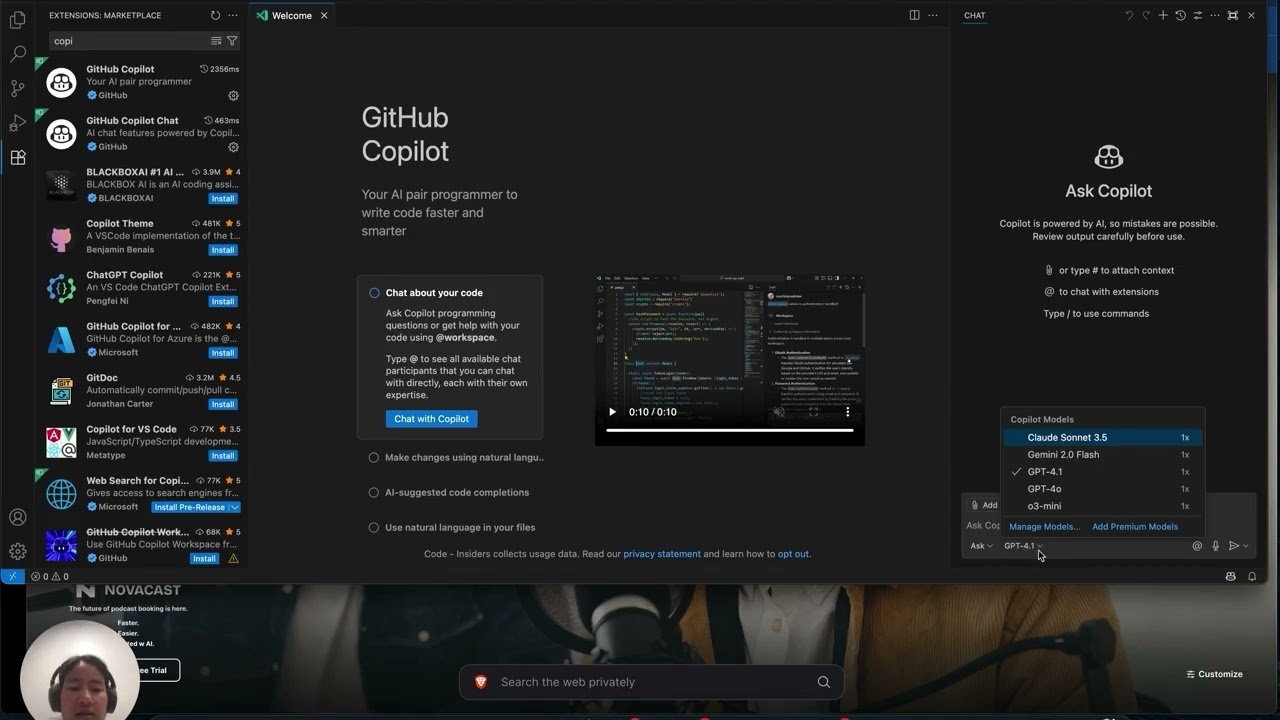Screen dimensions: 1280x720
Task: Send the chat message
Action: click(1234, 546)
